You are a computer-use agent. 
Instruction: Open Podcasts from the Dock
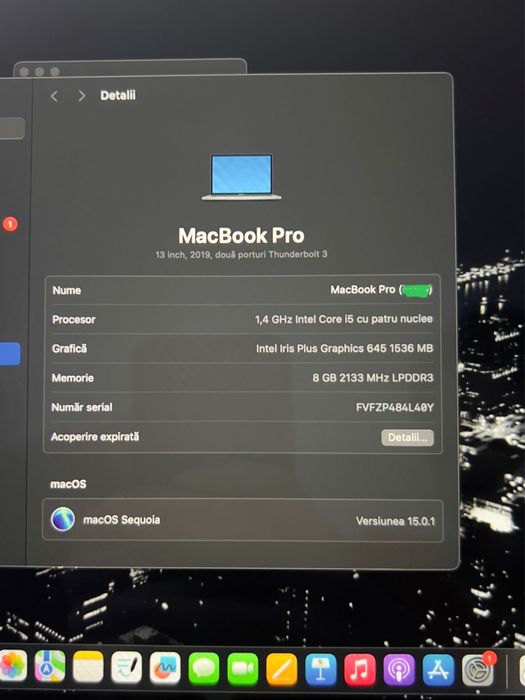click(x=399, y=670)
